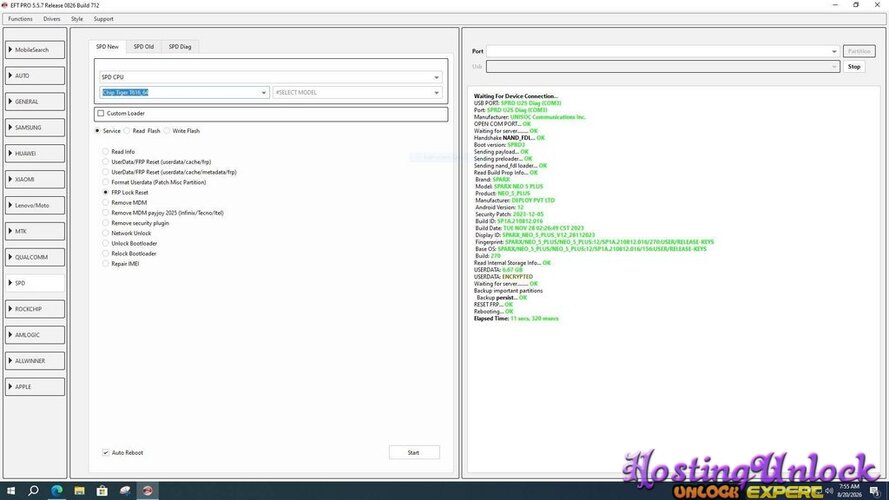Screen dimensions: 889x500
Task: Launch Microsoft Edge from taskbar
Action: click(57, 491)
